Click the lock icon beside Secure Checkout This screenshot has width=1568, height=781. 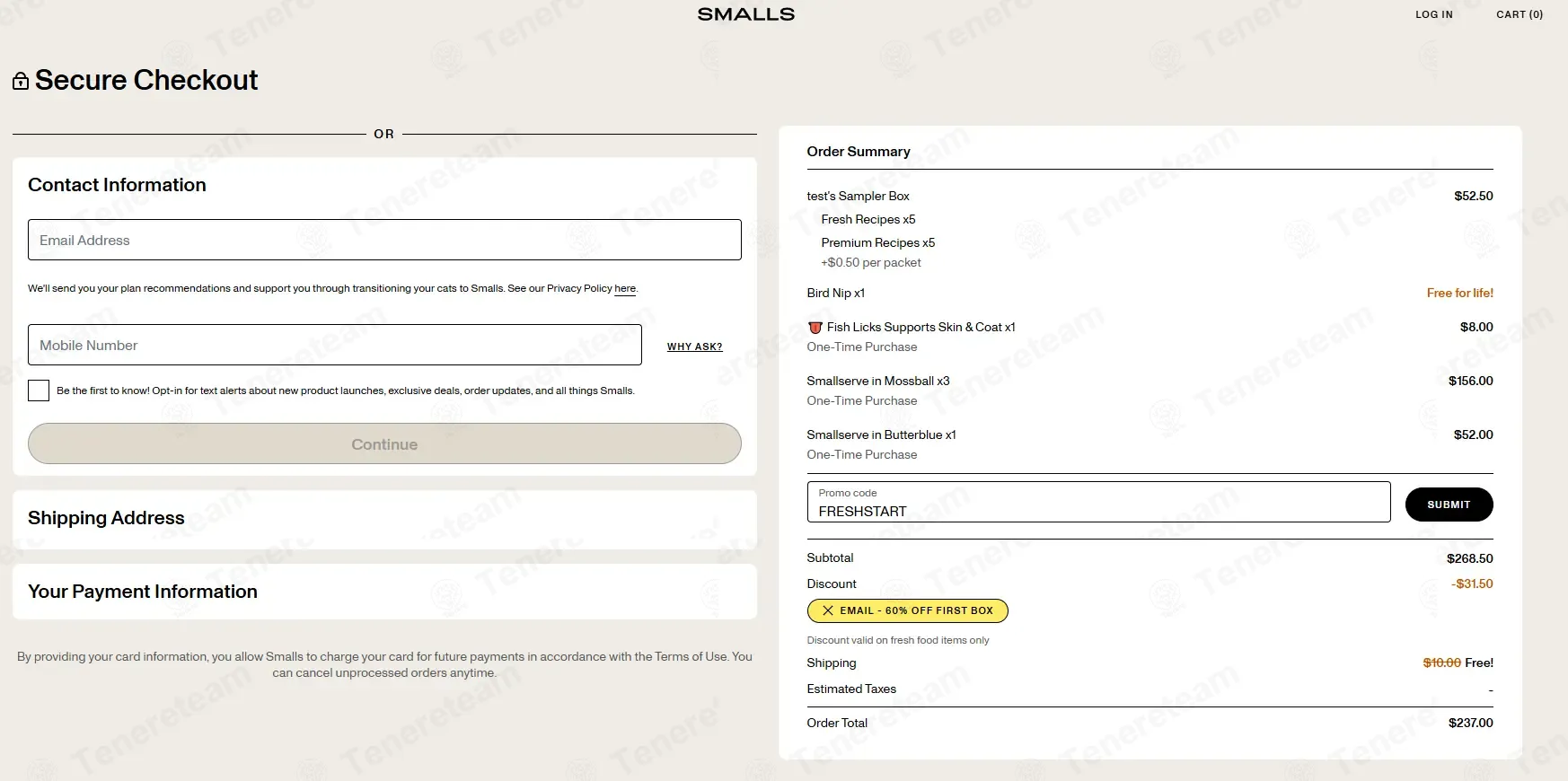(x=21, y=81)
